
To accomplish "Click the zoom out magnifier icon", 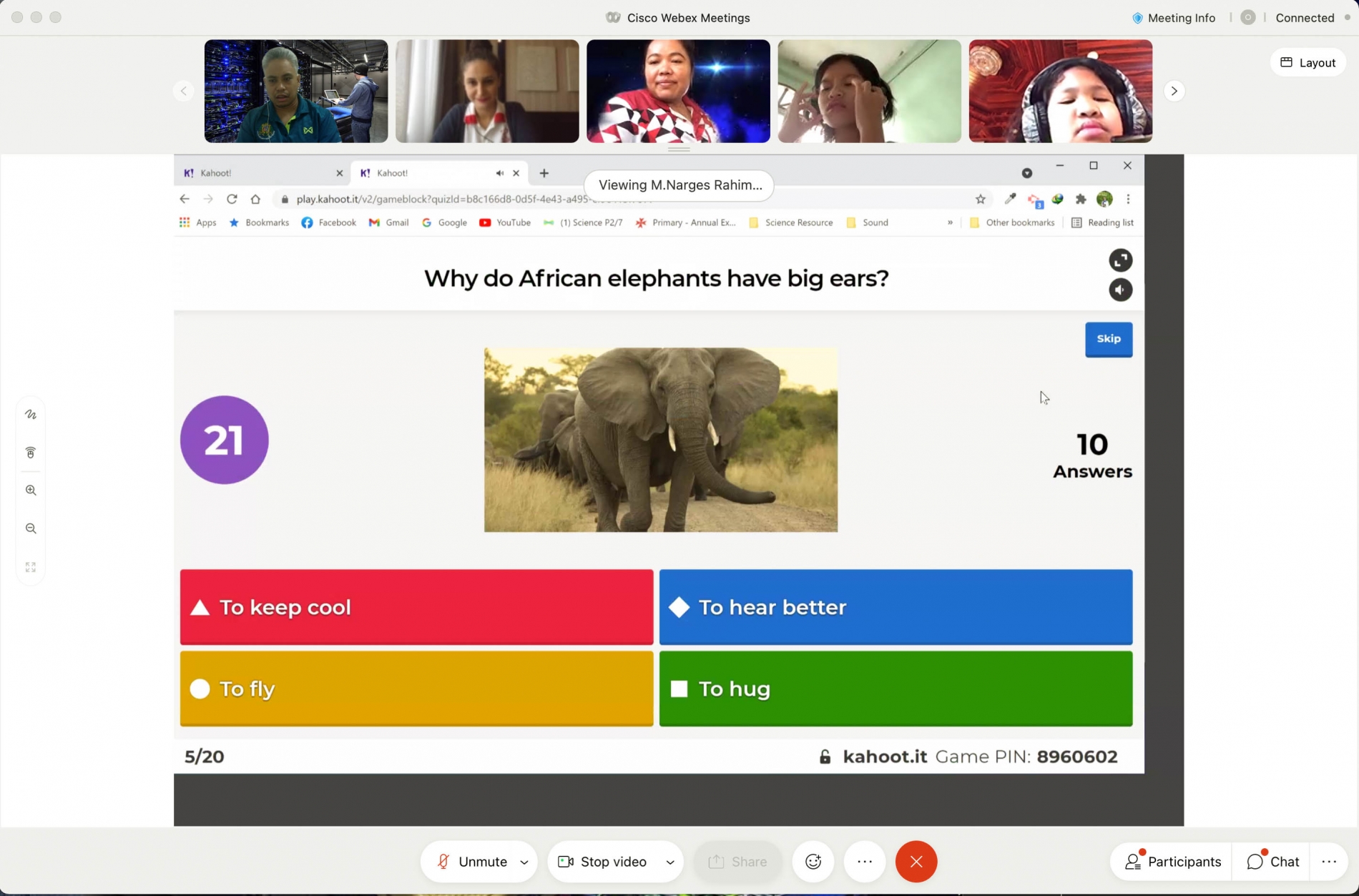I will (31, 528).
